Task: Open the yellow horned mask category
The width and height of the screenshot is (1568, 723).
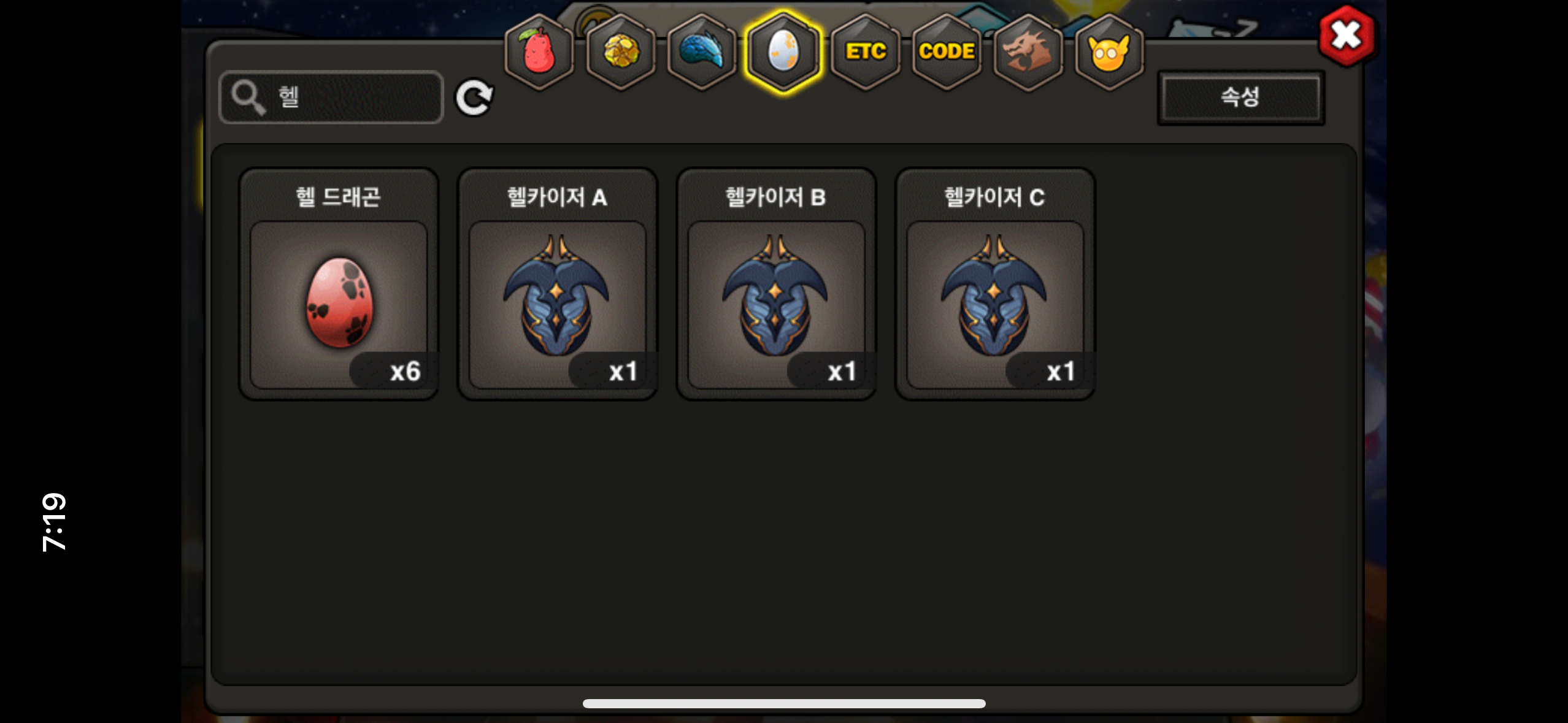Action: click(x=1109, y=52)
